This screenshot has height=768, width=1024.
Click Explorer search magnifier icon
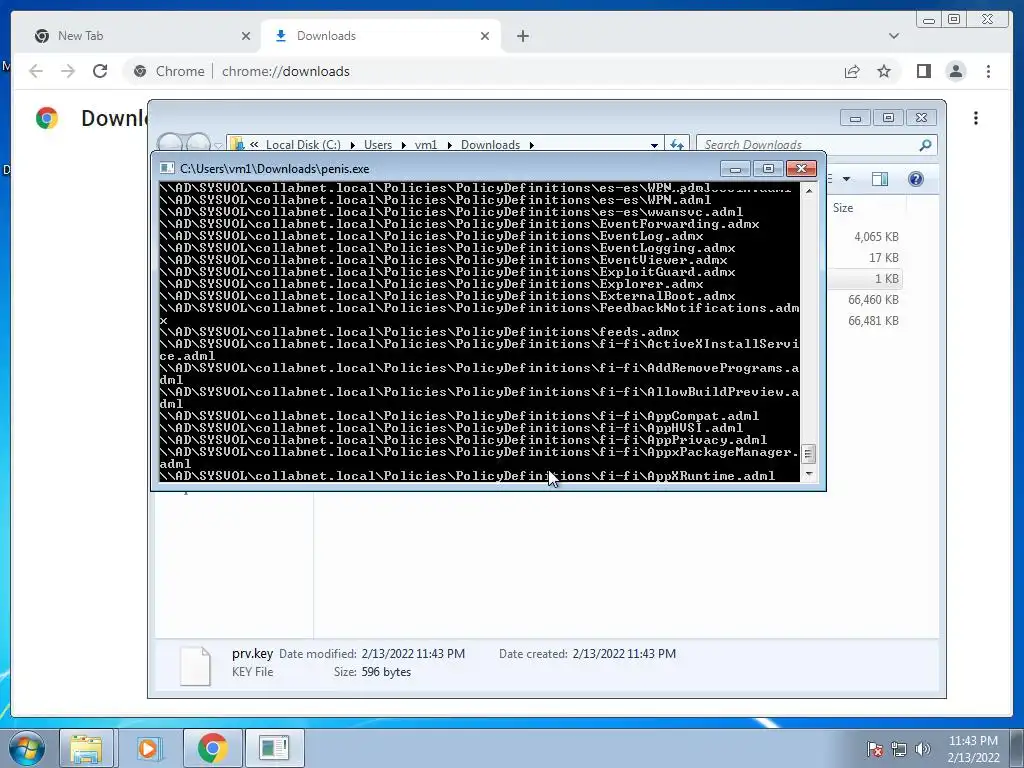(925, 144)
